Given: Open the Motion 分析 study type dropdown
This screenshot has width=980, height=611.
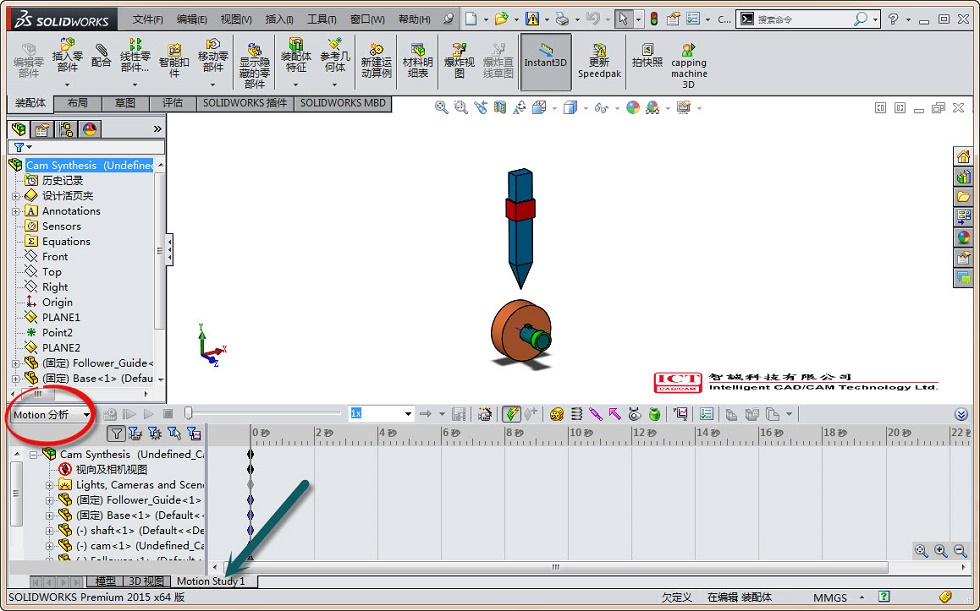Looking at the screenshot, I should (x=87, y=414).
